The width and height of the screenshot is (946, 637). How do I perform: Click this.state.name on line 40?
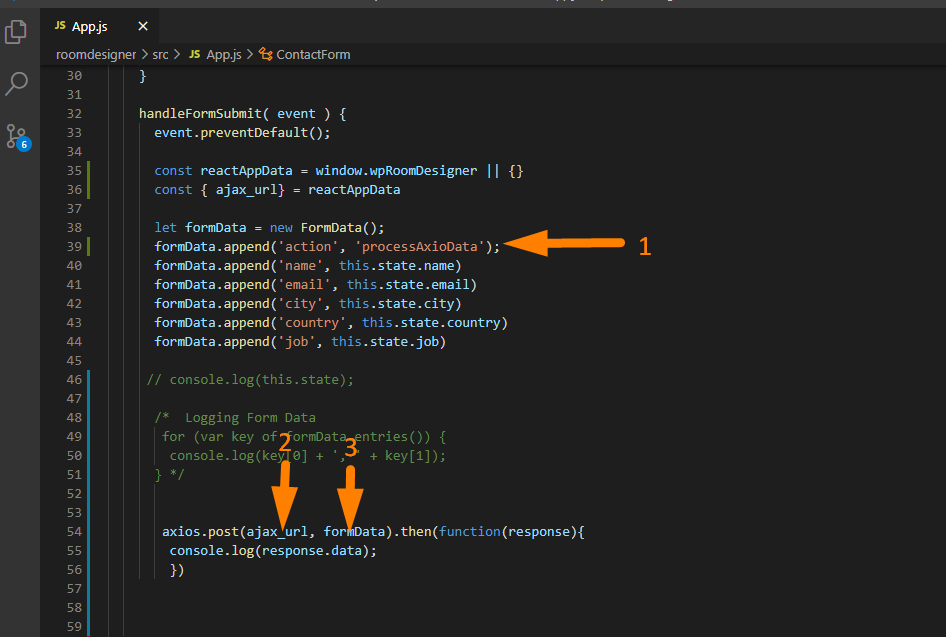(396, 265)
